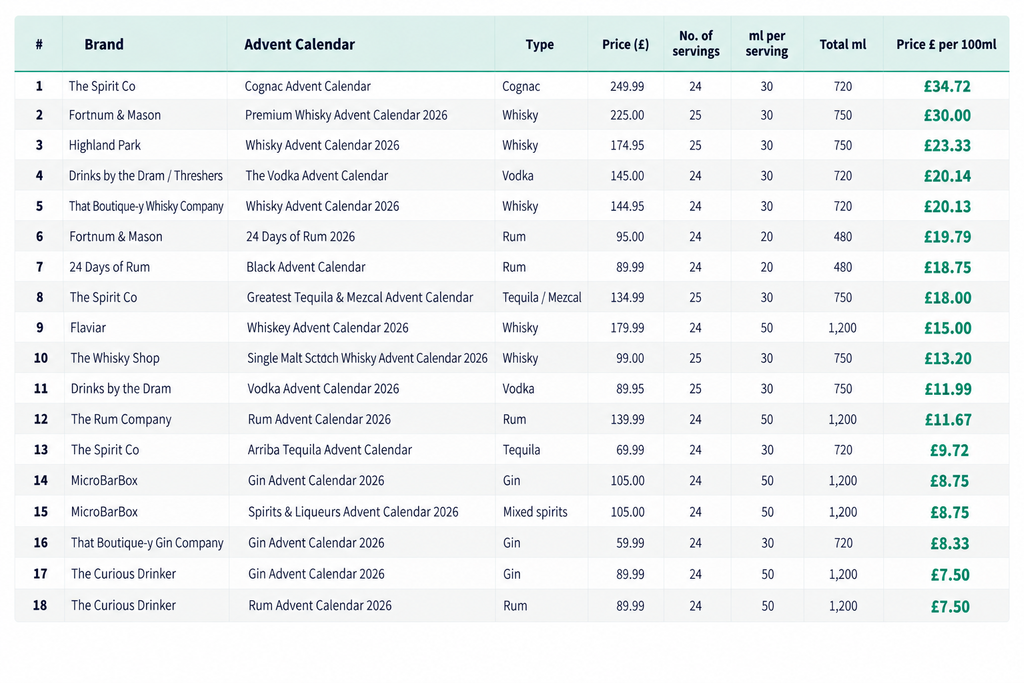The image size is (1024, 683).
Task: Click the 139.99 price cell
Action: click(628, 419)
